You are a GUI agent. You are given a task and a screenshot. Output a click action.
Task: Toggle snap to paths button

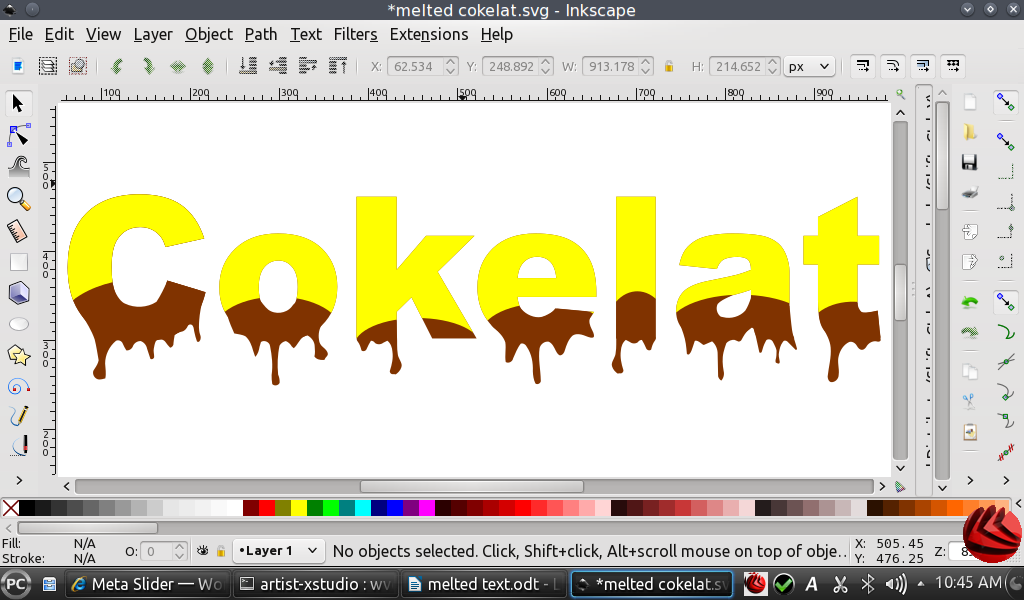[x=1006, y=332]
